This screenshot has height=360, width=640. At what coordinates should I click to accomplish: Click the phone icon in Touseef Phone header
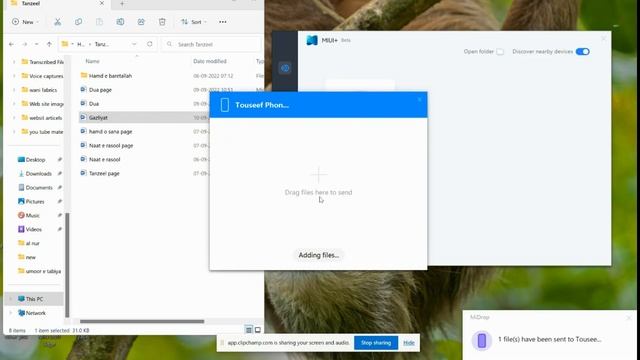[224, 105]
